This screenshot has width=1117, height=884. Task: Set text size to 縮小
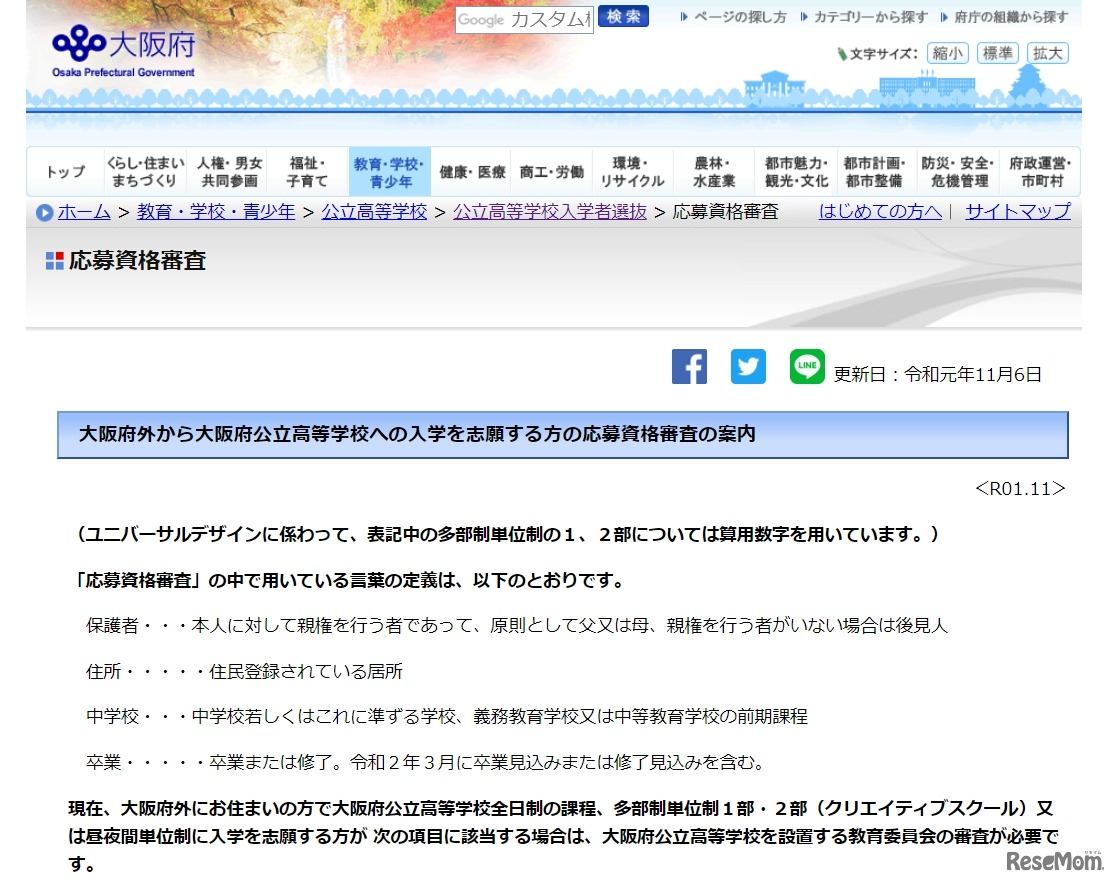(947, 53)
